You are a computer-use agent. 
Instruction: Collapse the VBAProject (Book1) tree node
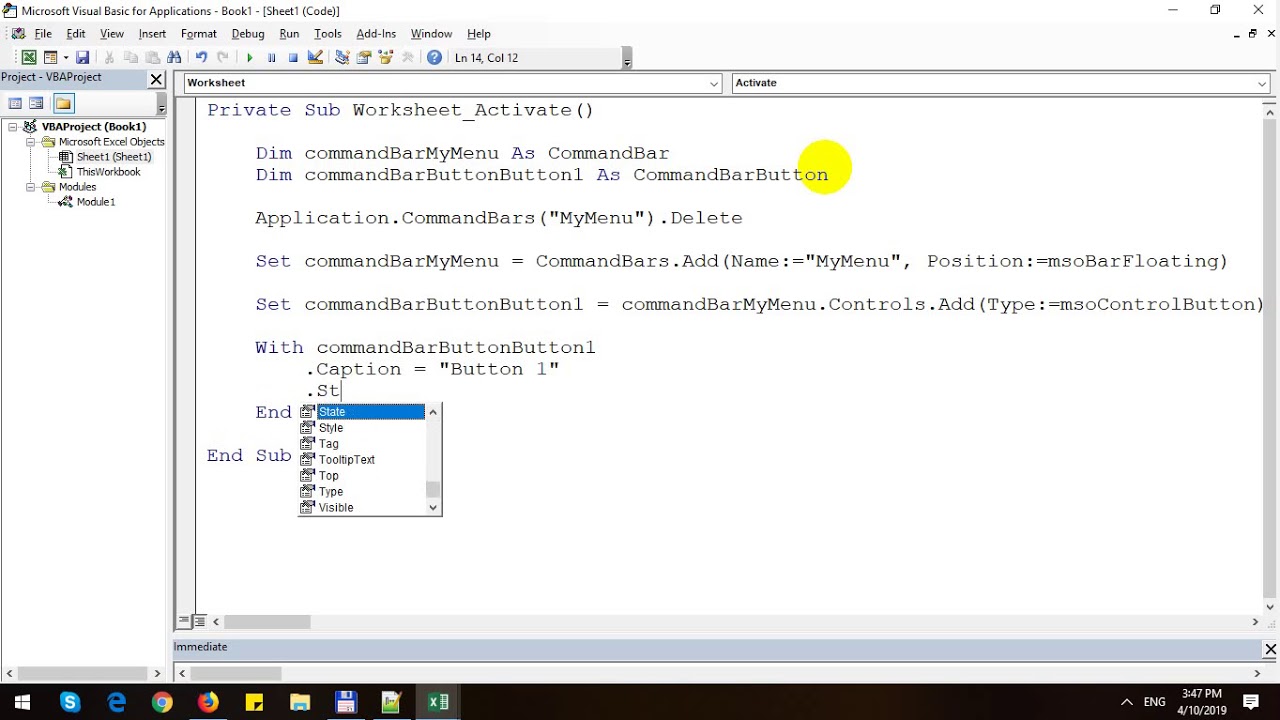coord(13,127)
